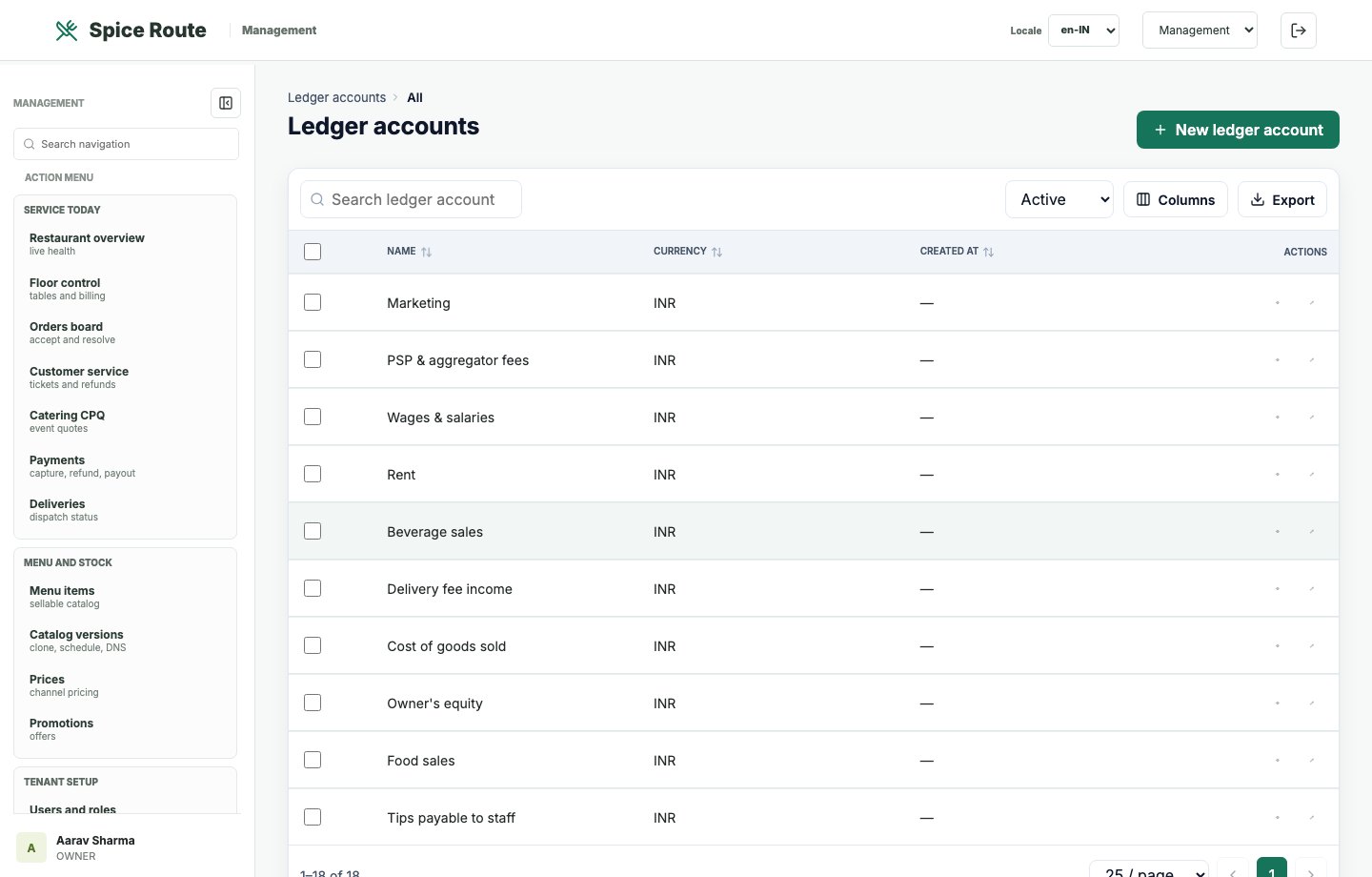Sort the table by Name
The width and height of the screenshot is (1372, 877).
pos(410,252)
